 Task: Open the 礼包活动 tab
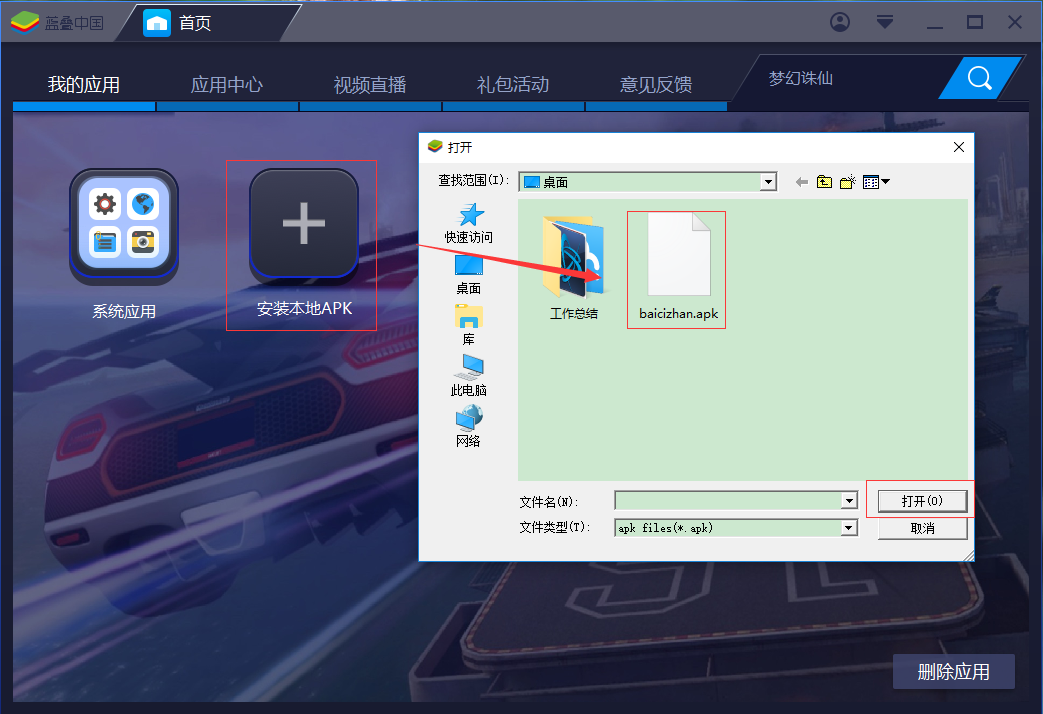coord(513,85)
